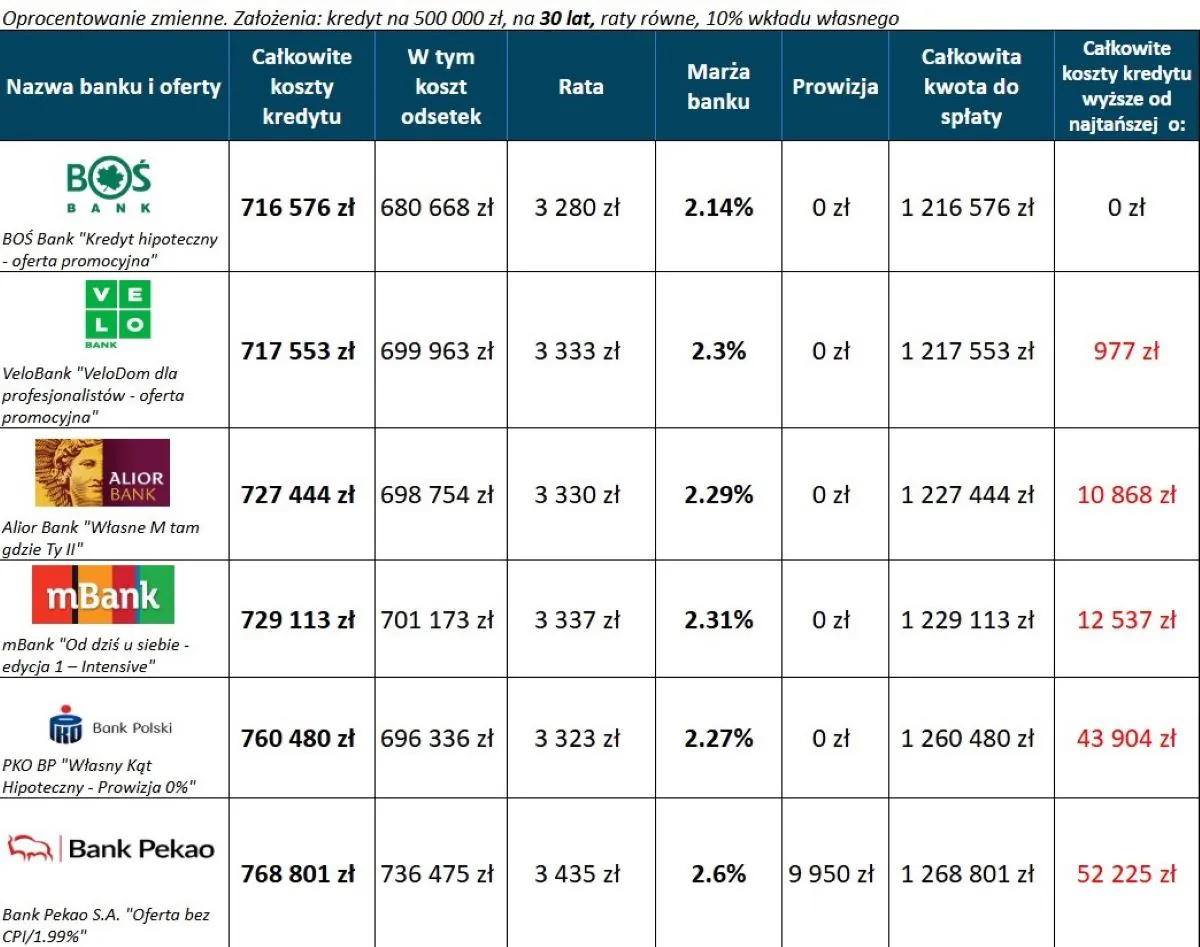The width and height of the screenshot is (1200, 947).
Task: Click the "Nazwa banku i oferty" header
Action: 113,87
